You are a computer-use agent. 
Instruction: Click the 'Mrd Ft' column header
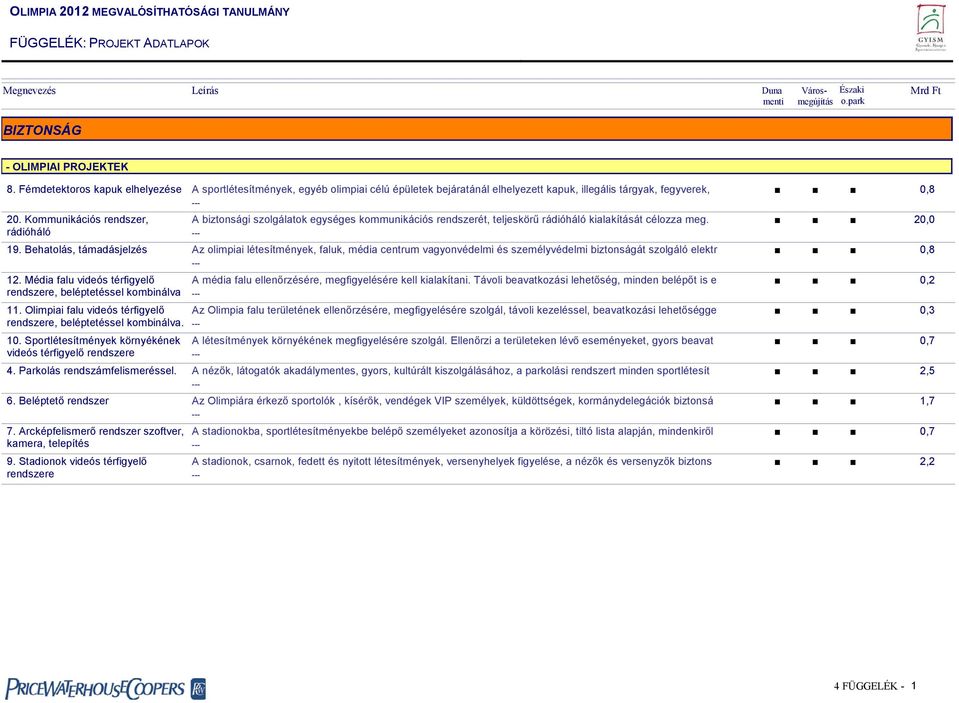pyautogui.click(x=925, y=91)
